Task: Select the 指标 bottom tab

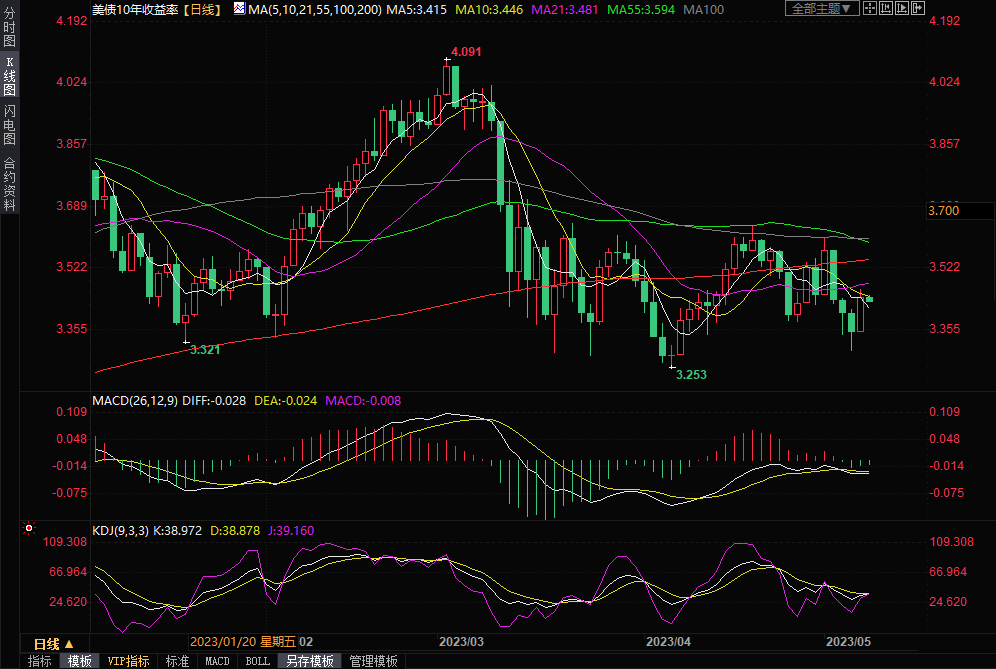Action: [40, 661]
